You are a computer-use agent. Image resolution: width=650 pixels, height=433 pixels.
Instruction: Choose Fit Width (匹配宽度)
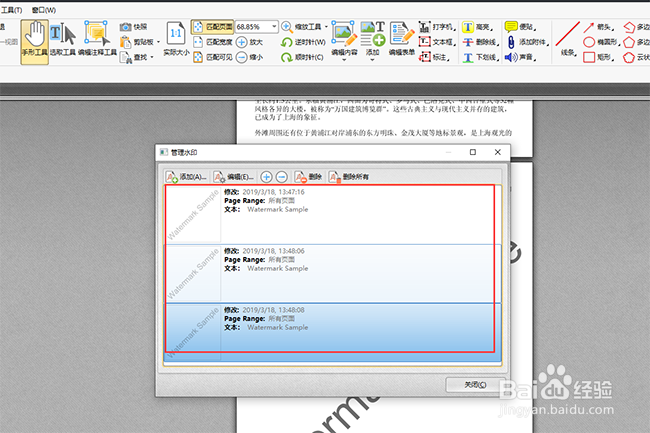coord(213,42)
